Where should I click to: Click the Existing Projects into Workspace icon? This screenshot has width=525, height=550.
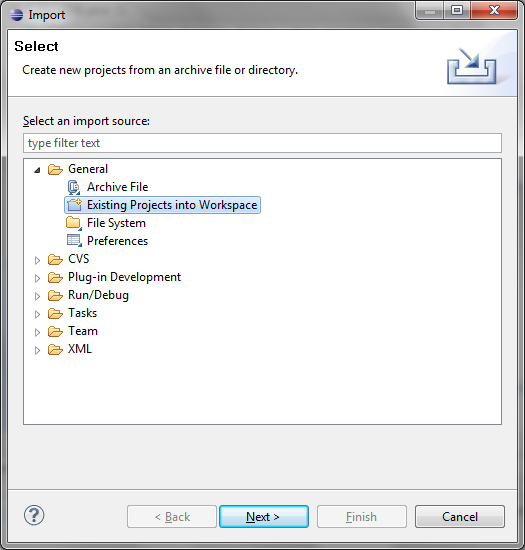click(74, 205)
